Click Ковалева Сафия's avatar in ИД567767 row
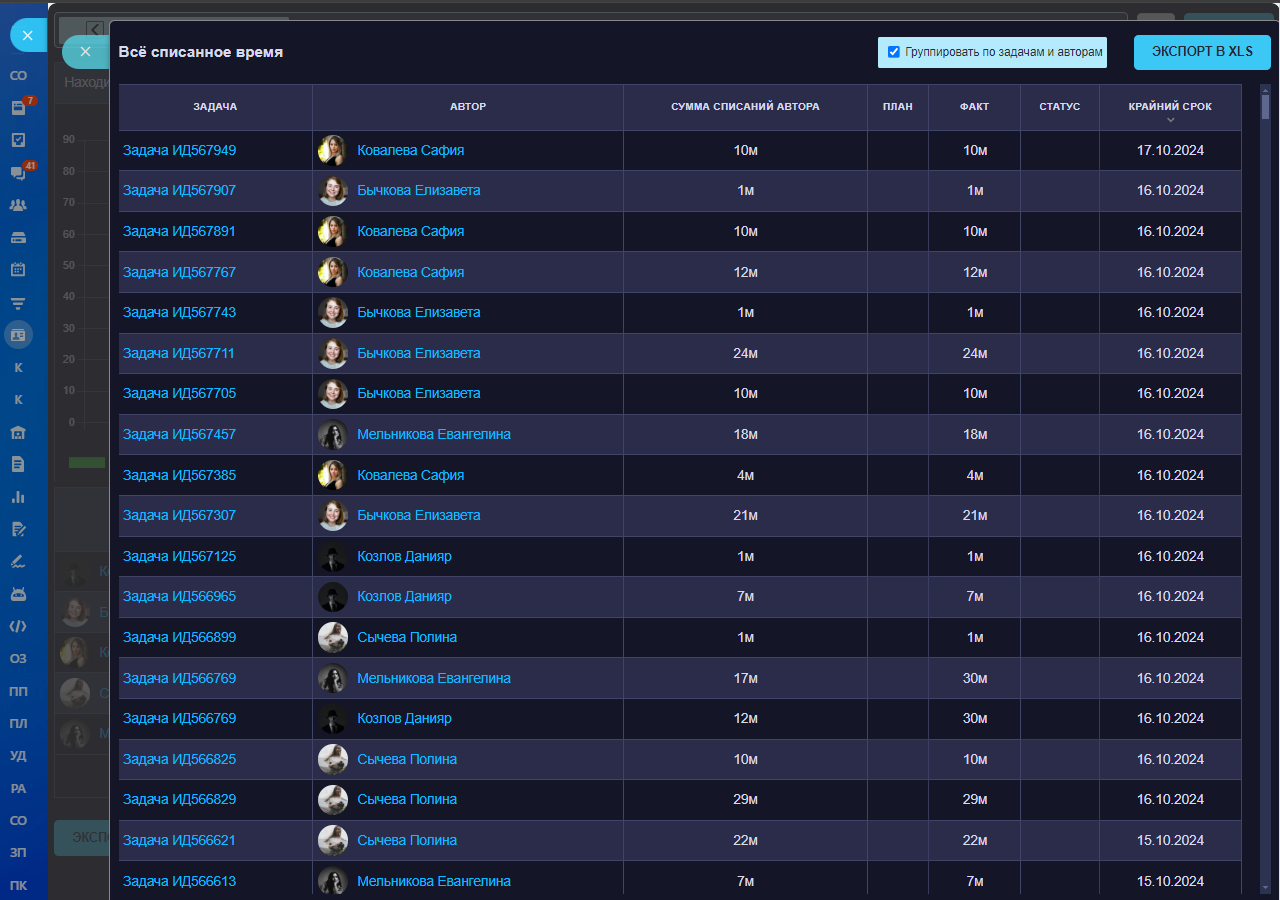This screenshot has height=900, width=1280. (333, 272)
